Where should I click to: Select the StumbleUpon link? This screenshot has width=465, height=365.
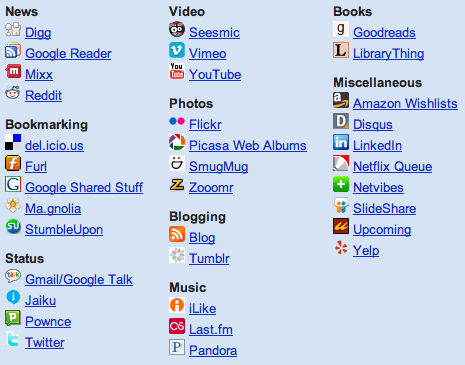(x=64, y=230)
